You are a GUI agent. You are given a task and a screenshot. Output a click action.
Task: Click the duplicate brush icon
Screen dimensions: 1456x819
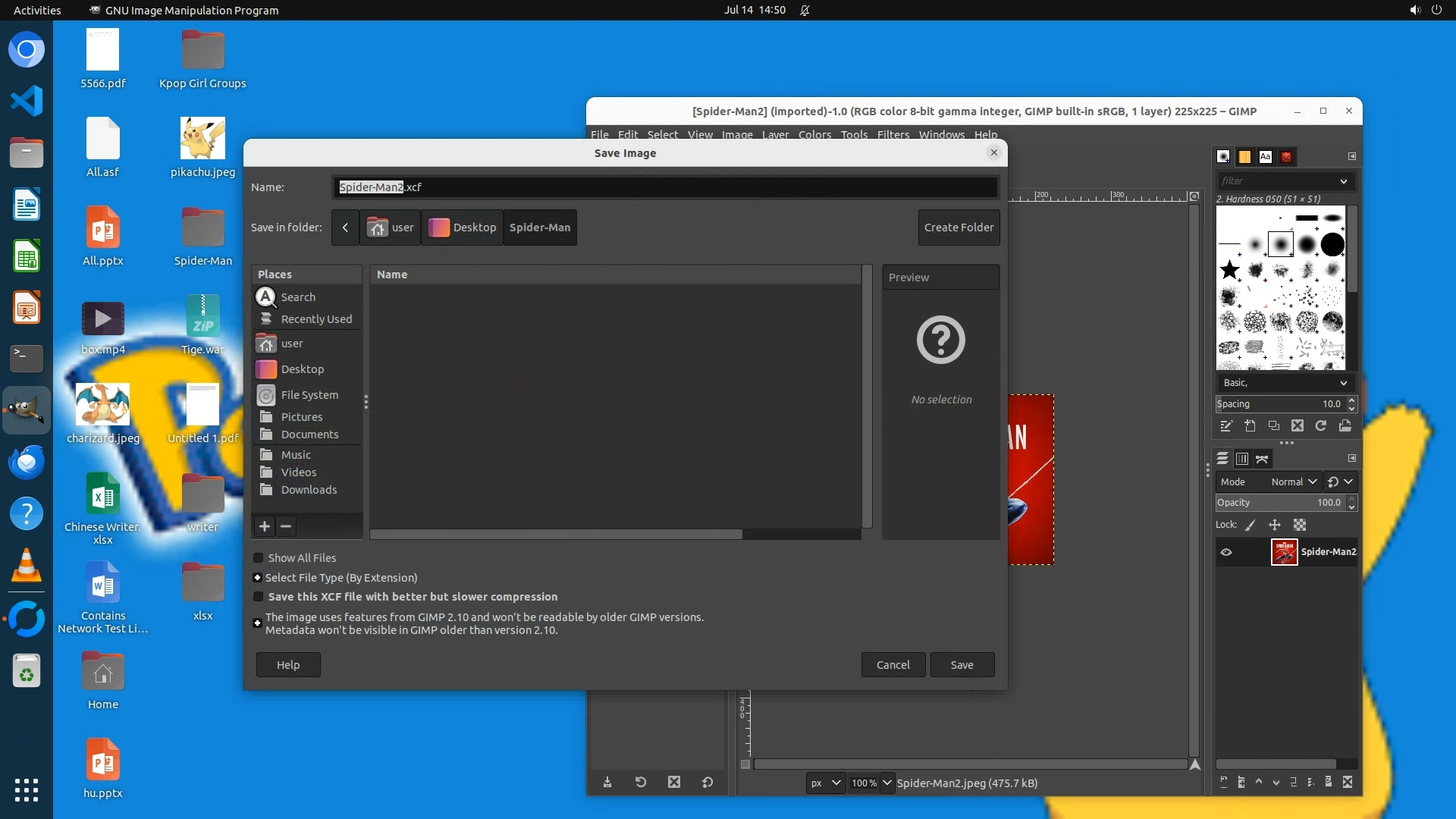1274,426
